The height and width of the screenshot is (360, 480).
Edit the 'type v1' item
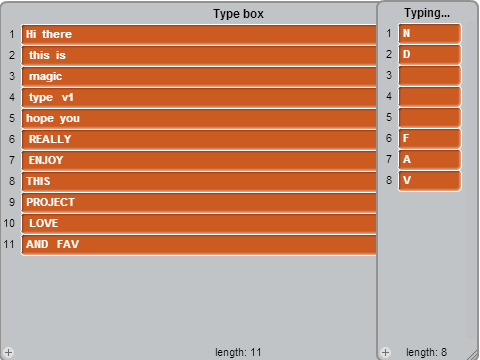click(199, 97)
